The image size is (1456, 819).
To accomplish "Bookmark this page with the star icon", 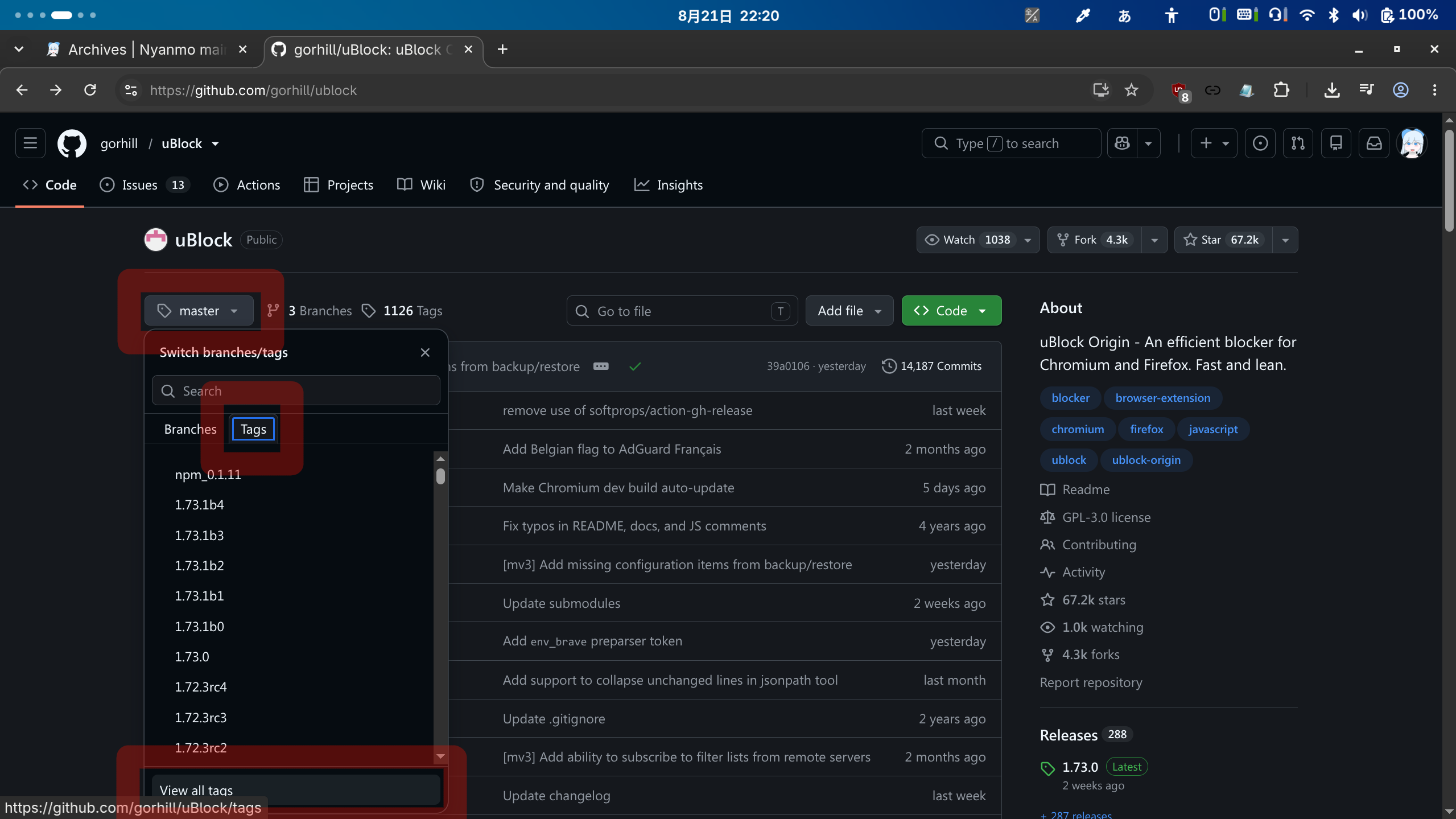I will 1131,90.
